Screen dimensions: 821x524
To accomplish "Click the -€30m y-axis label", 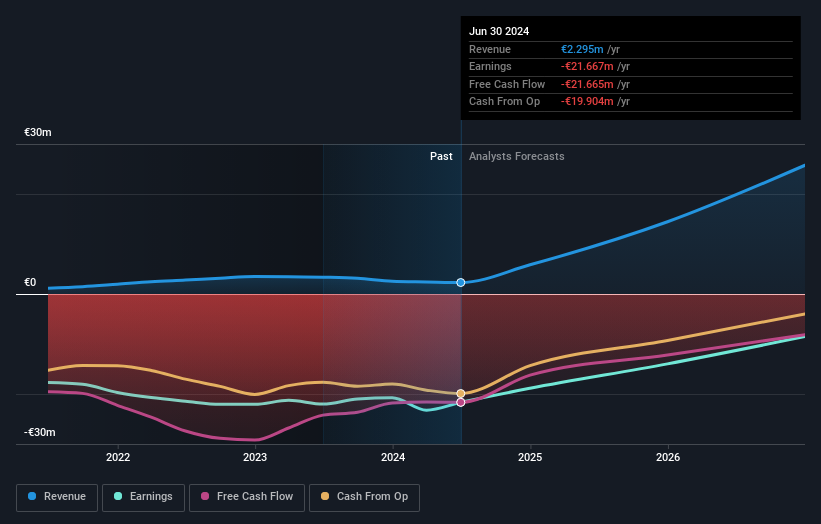I will (x=40, y=432).
